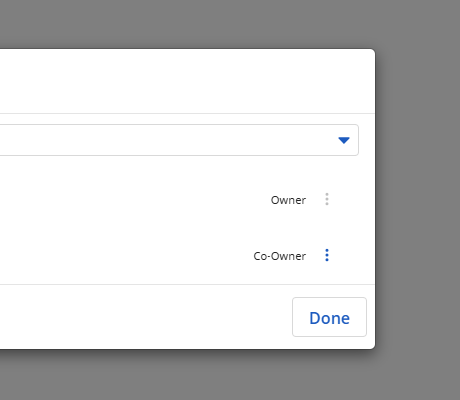Focus the bordered selector box below header

tap(179, 140)
